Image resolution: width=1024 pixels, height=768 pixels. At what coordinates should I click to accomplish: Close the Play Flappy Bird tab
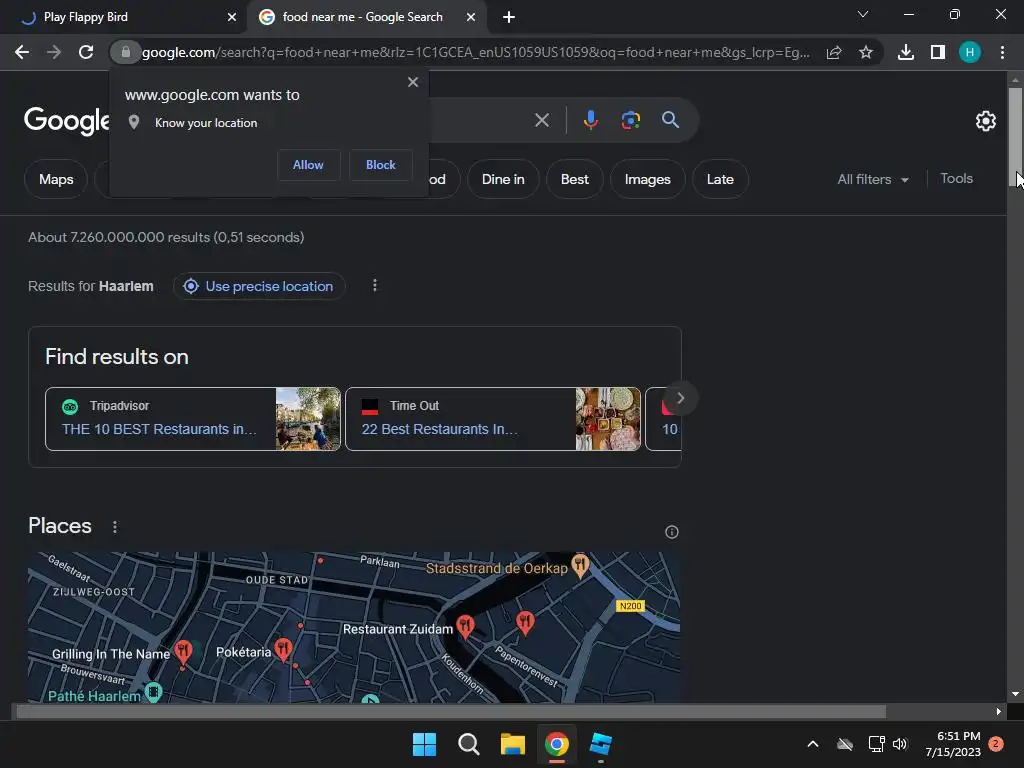(x=232, y=17)
